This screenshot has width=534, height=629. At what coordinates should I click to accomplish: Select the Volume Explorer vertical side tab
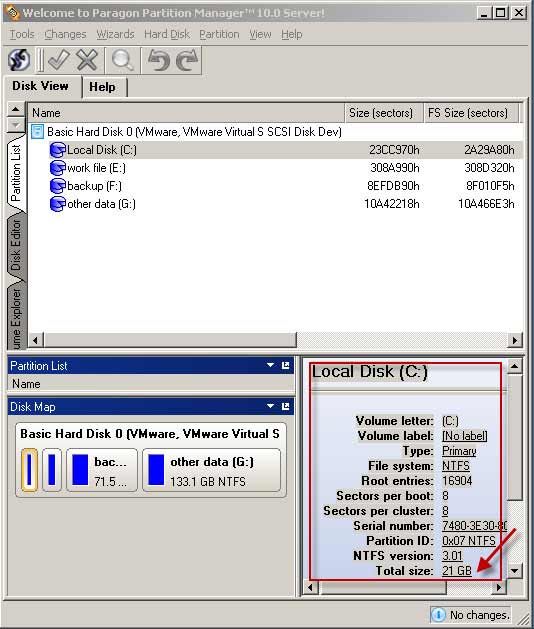[x=16, y=317]
